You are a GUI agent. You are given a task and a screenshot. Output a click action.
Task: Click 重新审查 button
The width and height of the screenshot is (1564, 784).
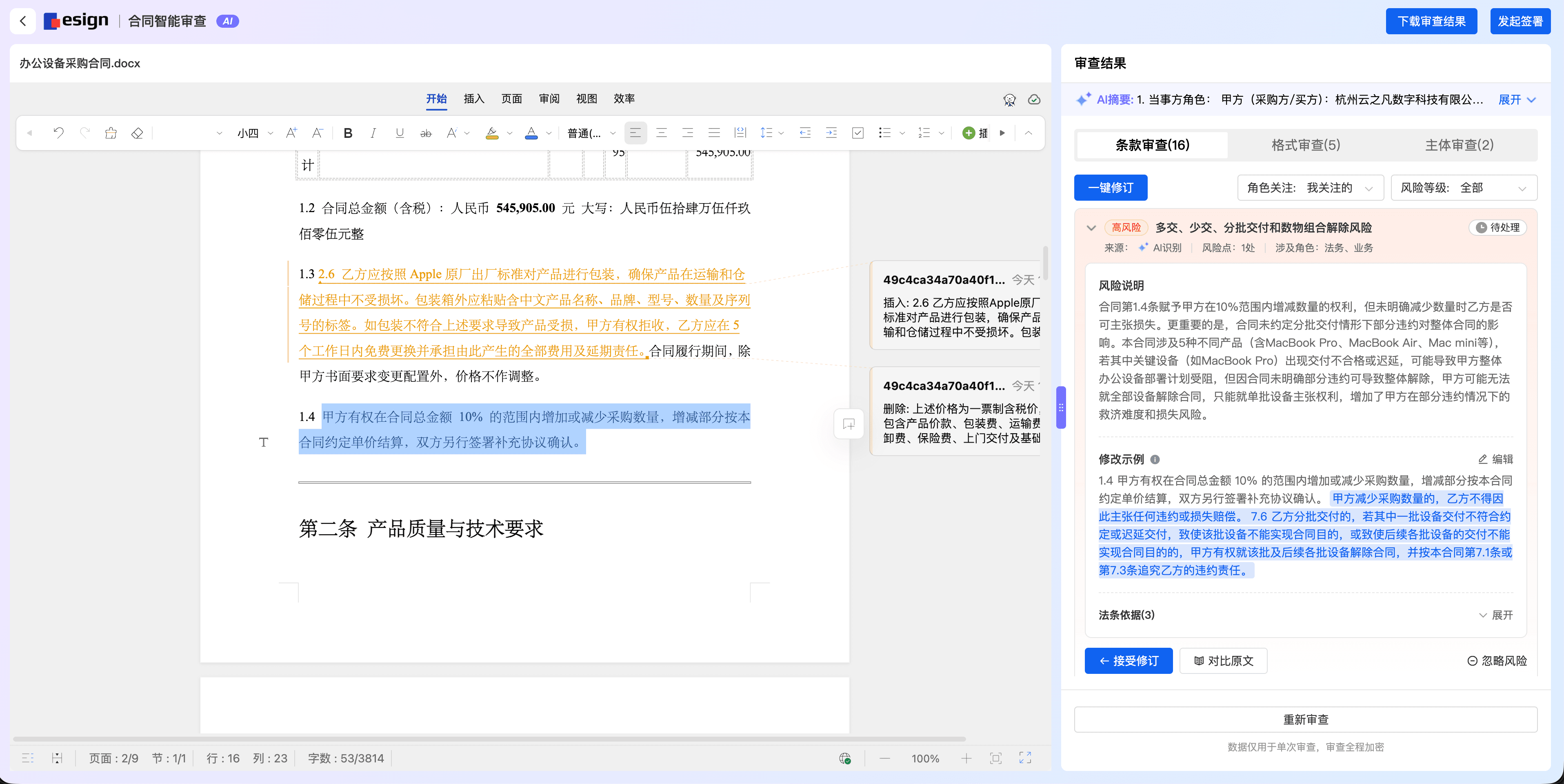tap(1305, 720)
